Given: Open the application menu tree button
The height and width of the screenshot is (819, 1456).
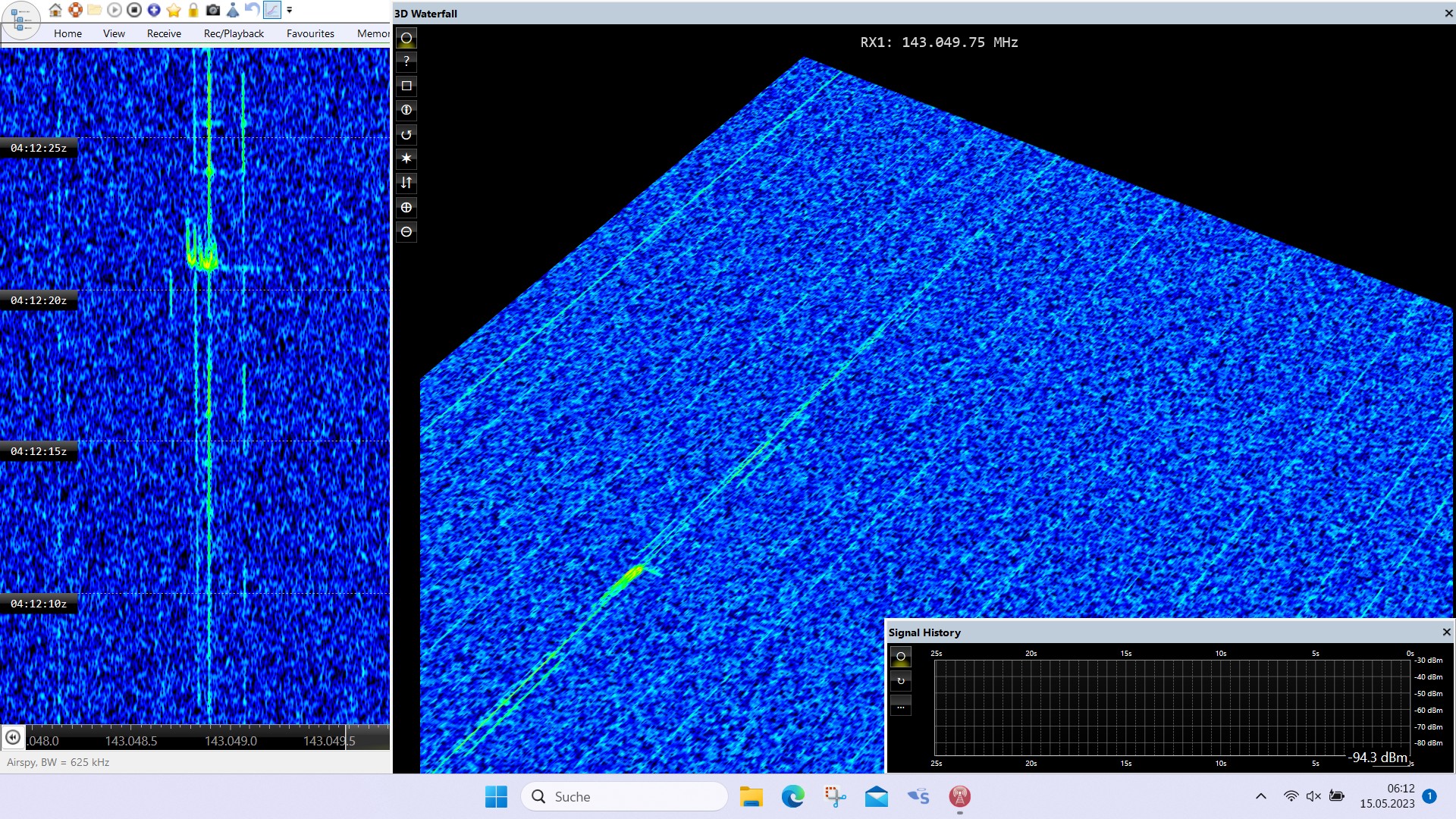Looking at the screenshot, I should pos(20,20).
